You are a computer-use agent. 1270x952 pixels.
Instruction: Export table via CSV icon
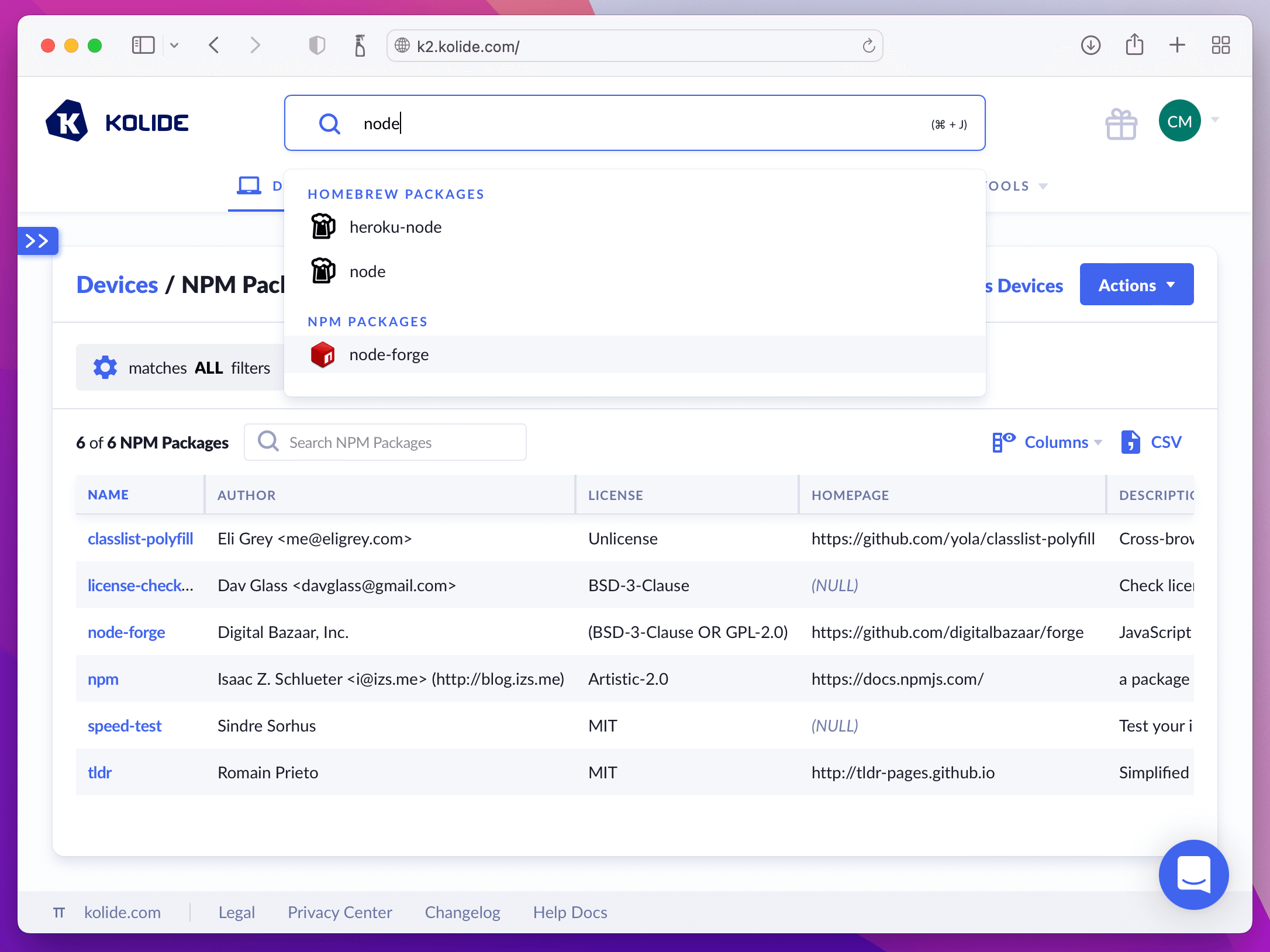(x=1130, y=442)
